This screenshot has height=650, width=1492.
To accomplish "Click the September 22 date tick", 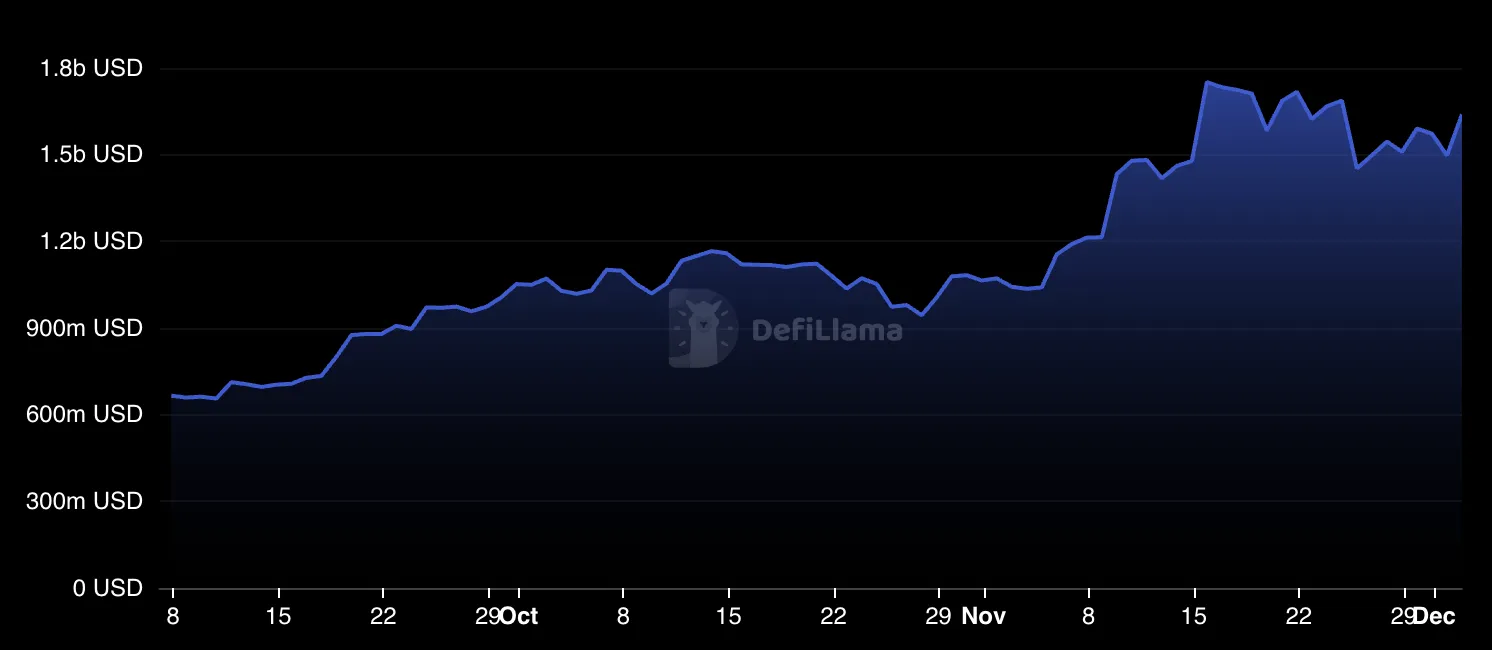I will (x=383, y=616).
